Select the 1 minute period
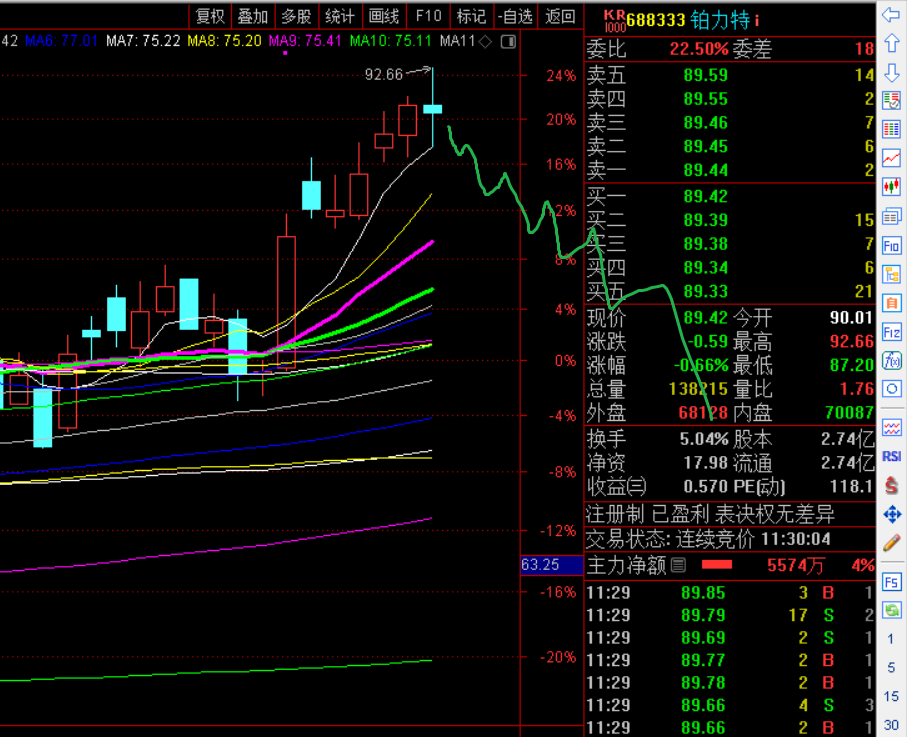Screen dimensions: 907x737 (891, 639)
